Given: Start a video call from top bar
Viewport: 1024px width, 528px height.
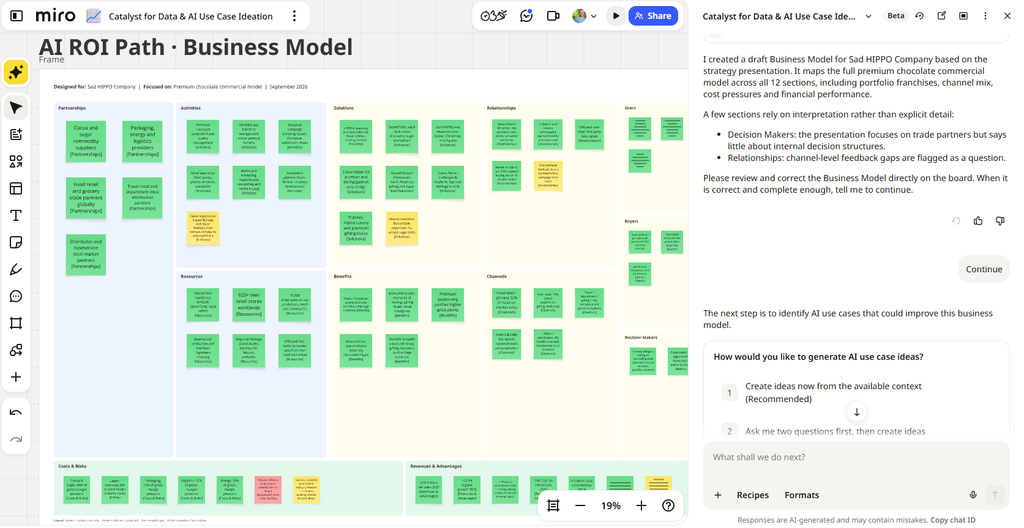Looking at the screenshot, I should click(553, 16).
